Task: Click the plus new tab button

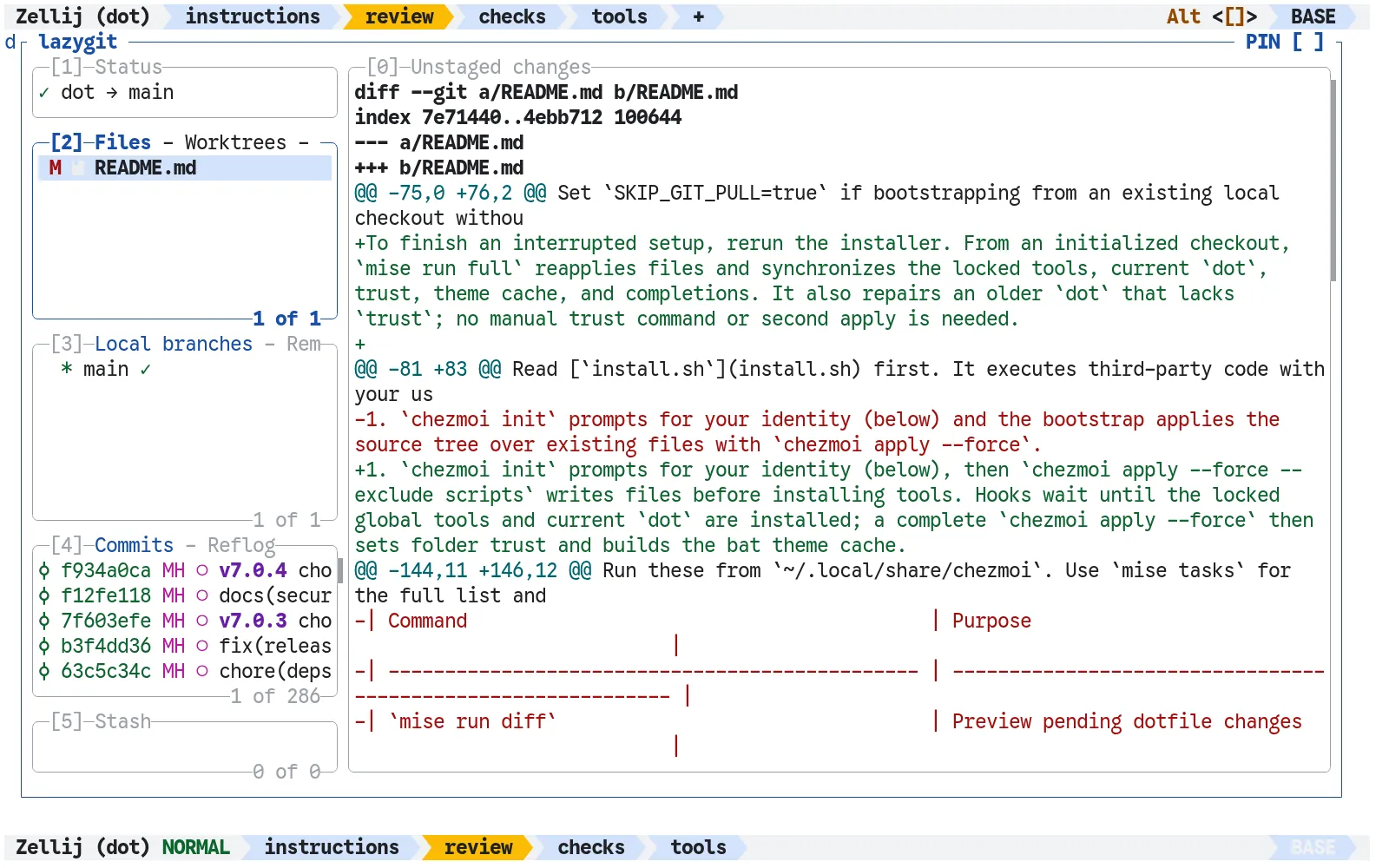Action: (698, 16)
